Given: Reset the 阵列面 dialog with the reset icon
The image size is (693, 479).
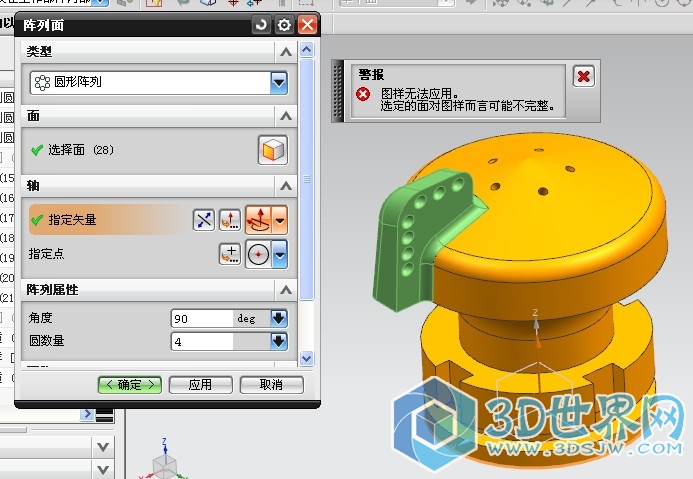Looking at the screenshot, I should point(261,25).
